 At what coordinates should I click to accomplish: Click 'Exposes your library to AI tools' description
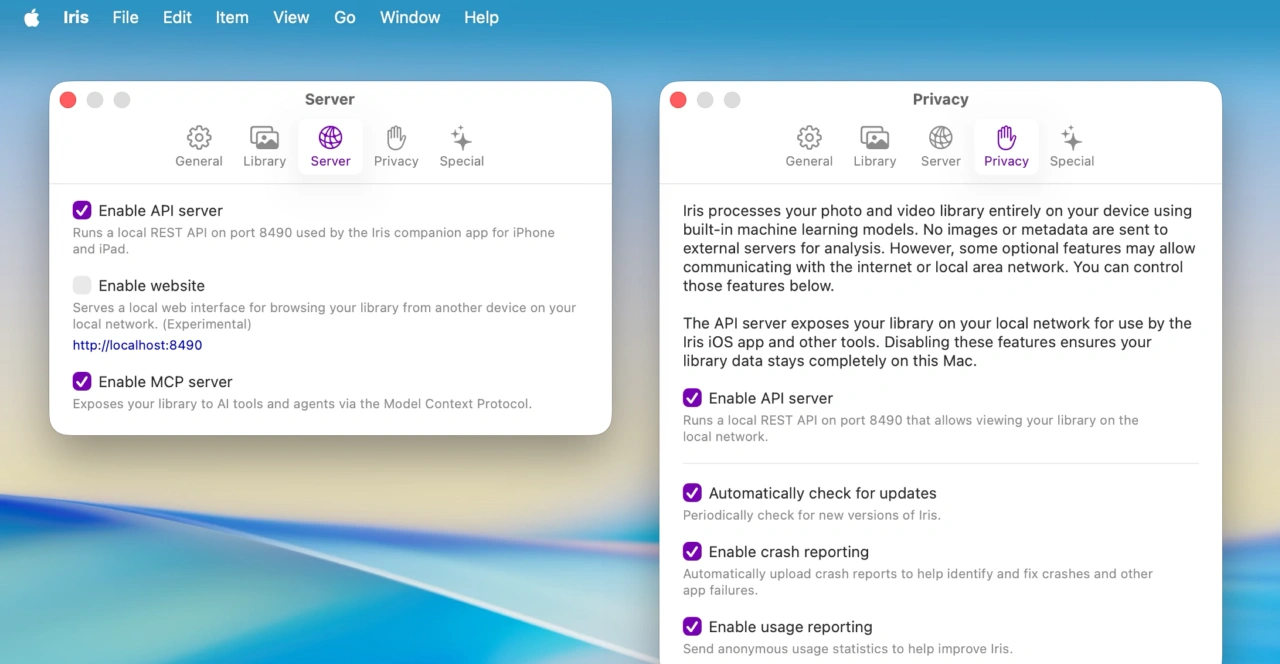[302, 404]
